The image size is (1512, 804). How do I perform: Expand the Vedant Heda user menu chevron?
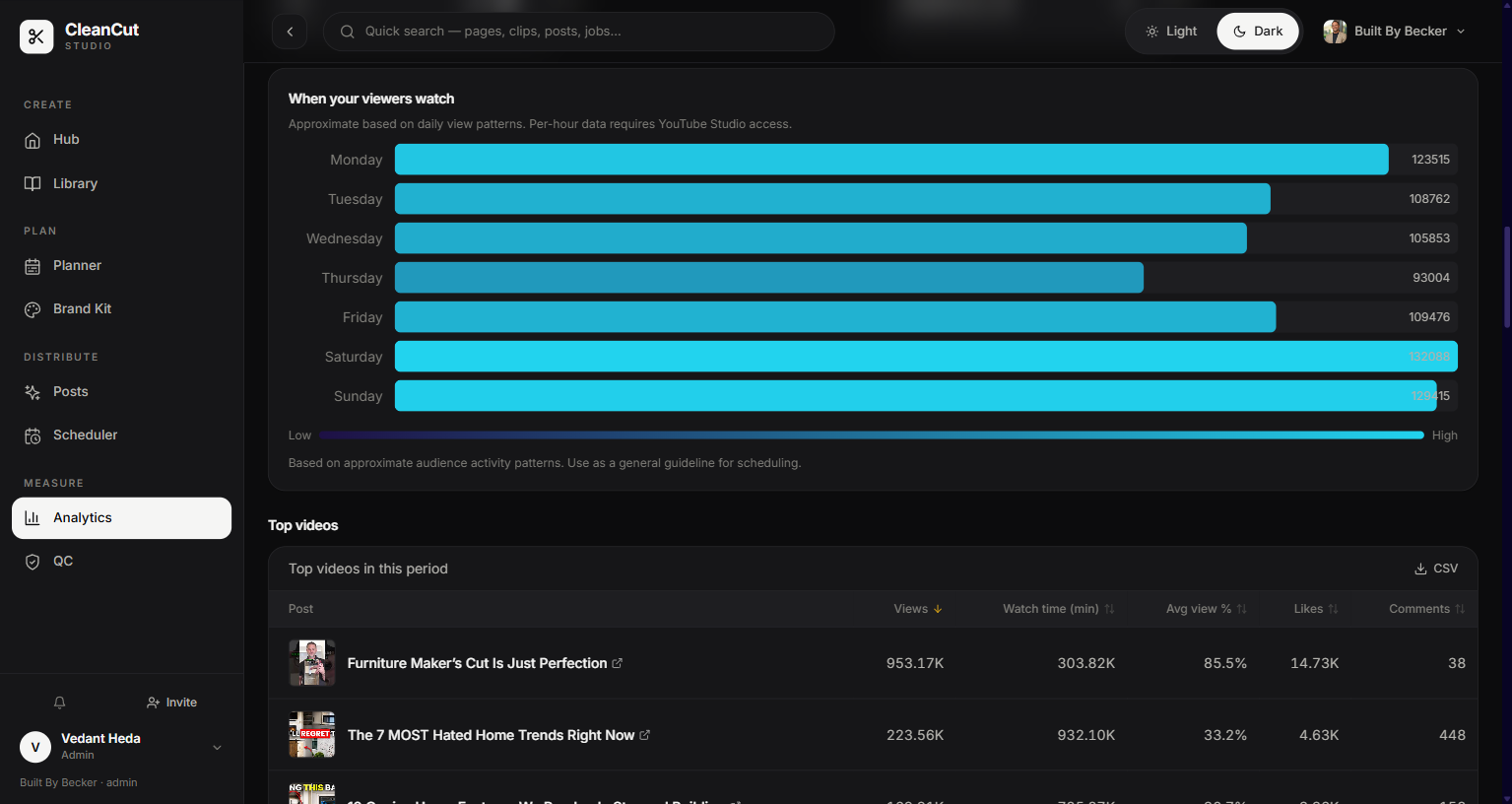[218, 748]
